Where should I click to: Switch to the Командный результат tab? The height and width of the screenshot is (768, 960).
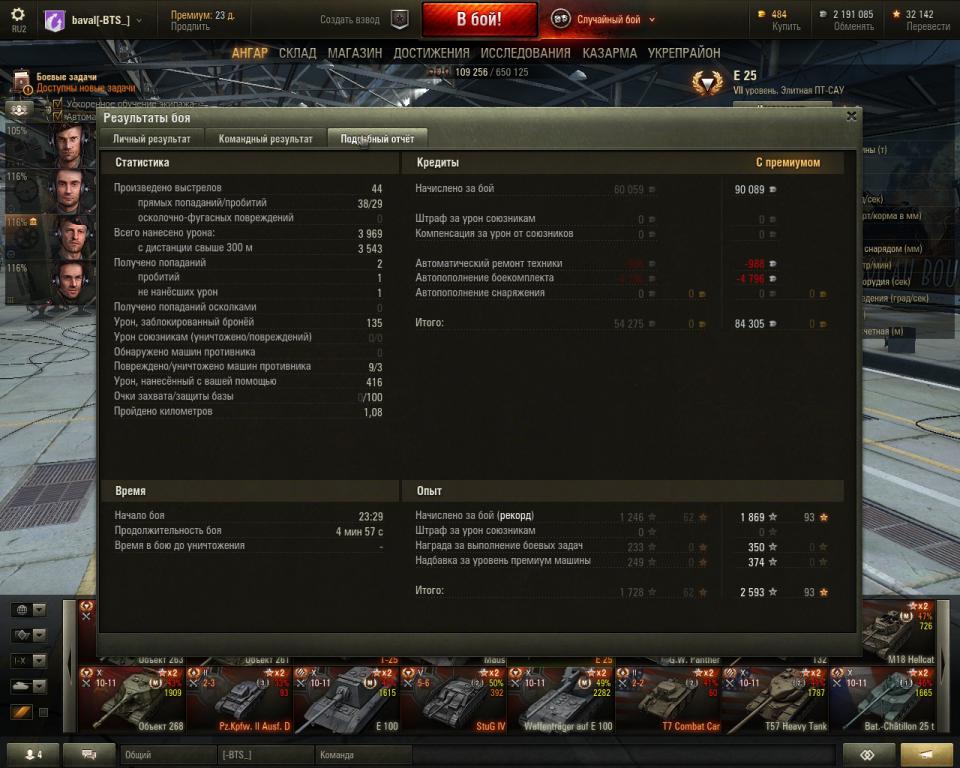point(266,139)
